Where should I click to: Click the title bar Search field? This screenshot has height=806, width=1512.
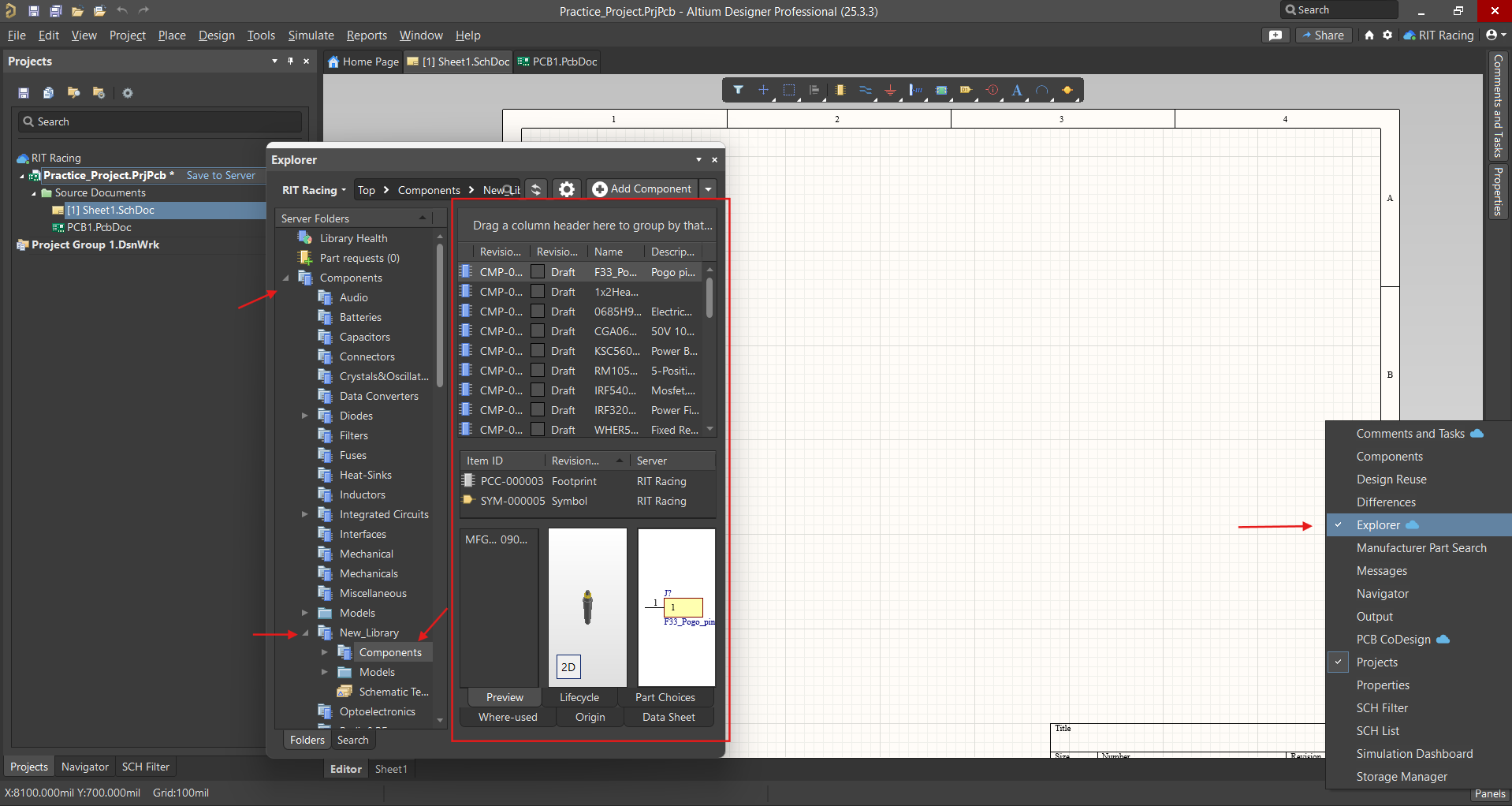click(1339, 10)
